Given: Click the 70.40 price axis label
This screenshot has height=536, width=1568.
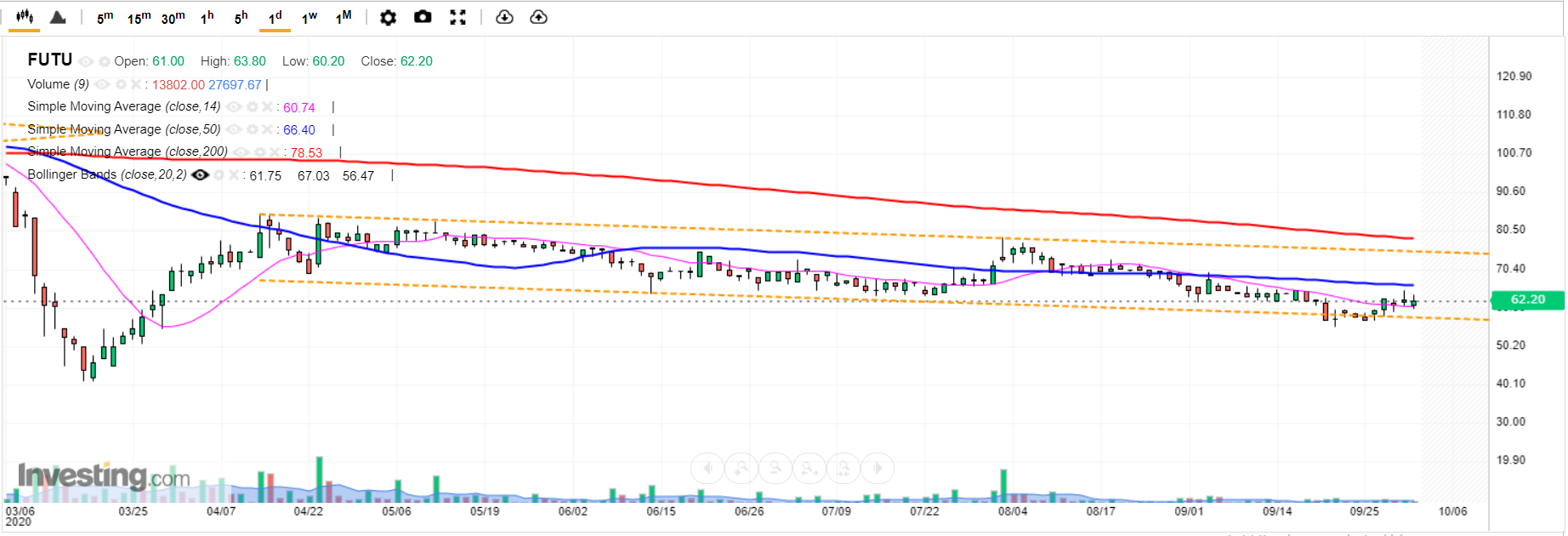Looking at the screenshot, I should (1511, 268).
